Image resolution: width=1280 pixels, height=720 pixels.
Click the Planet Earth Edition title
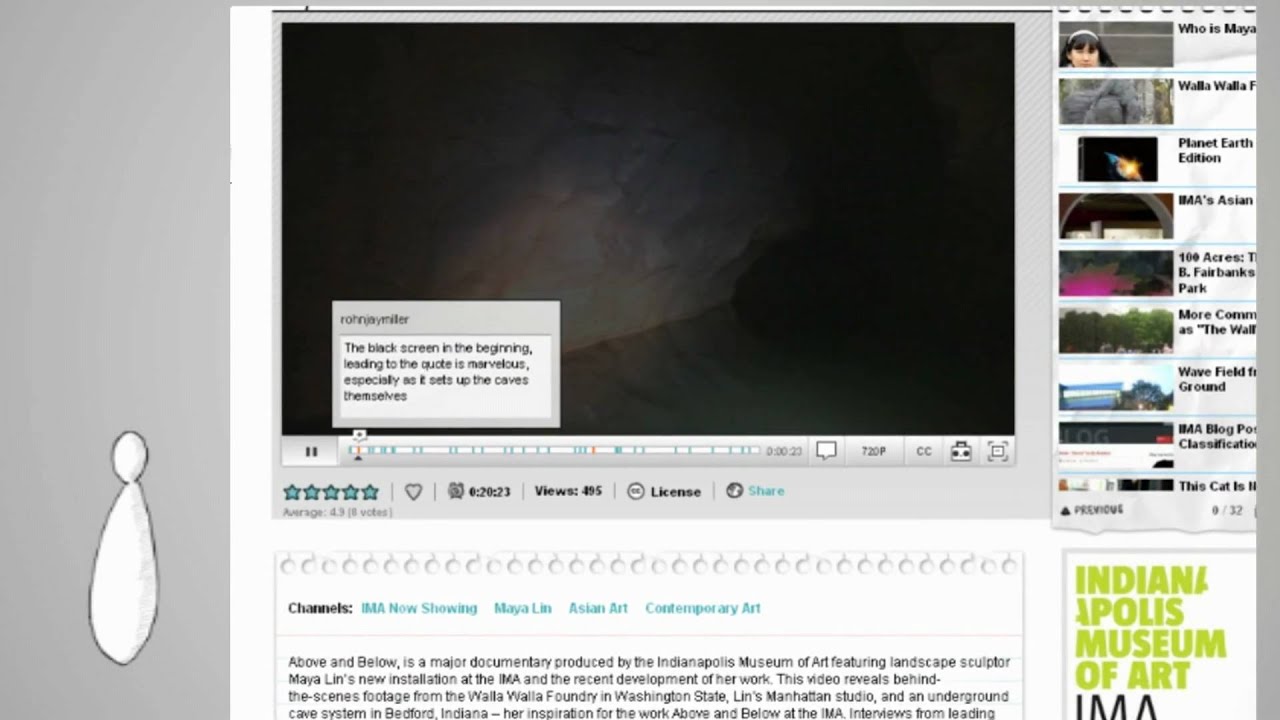[1215, 150]
